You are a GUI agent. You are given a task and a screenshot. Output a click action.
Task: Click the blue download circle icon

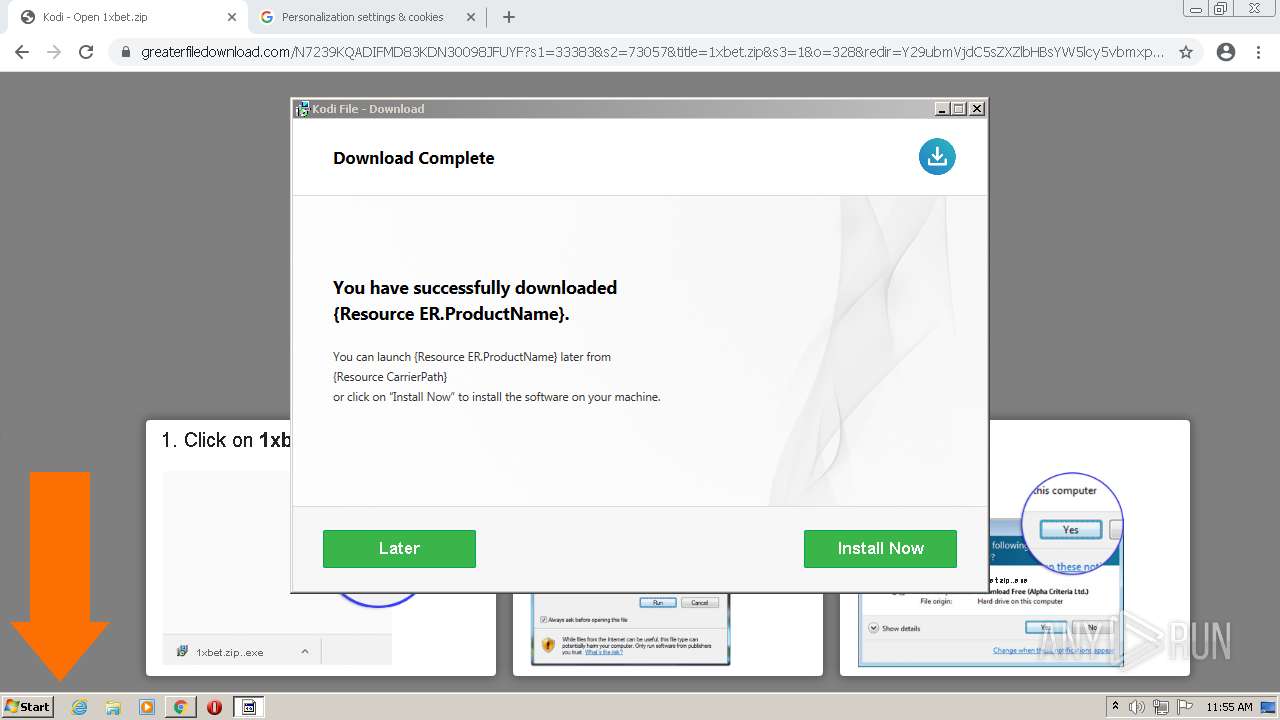point(937,157)
